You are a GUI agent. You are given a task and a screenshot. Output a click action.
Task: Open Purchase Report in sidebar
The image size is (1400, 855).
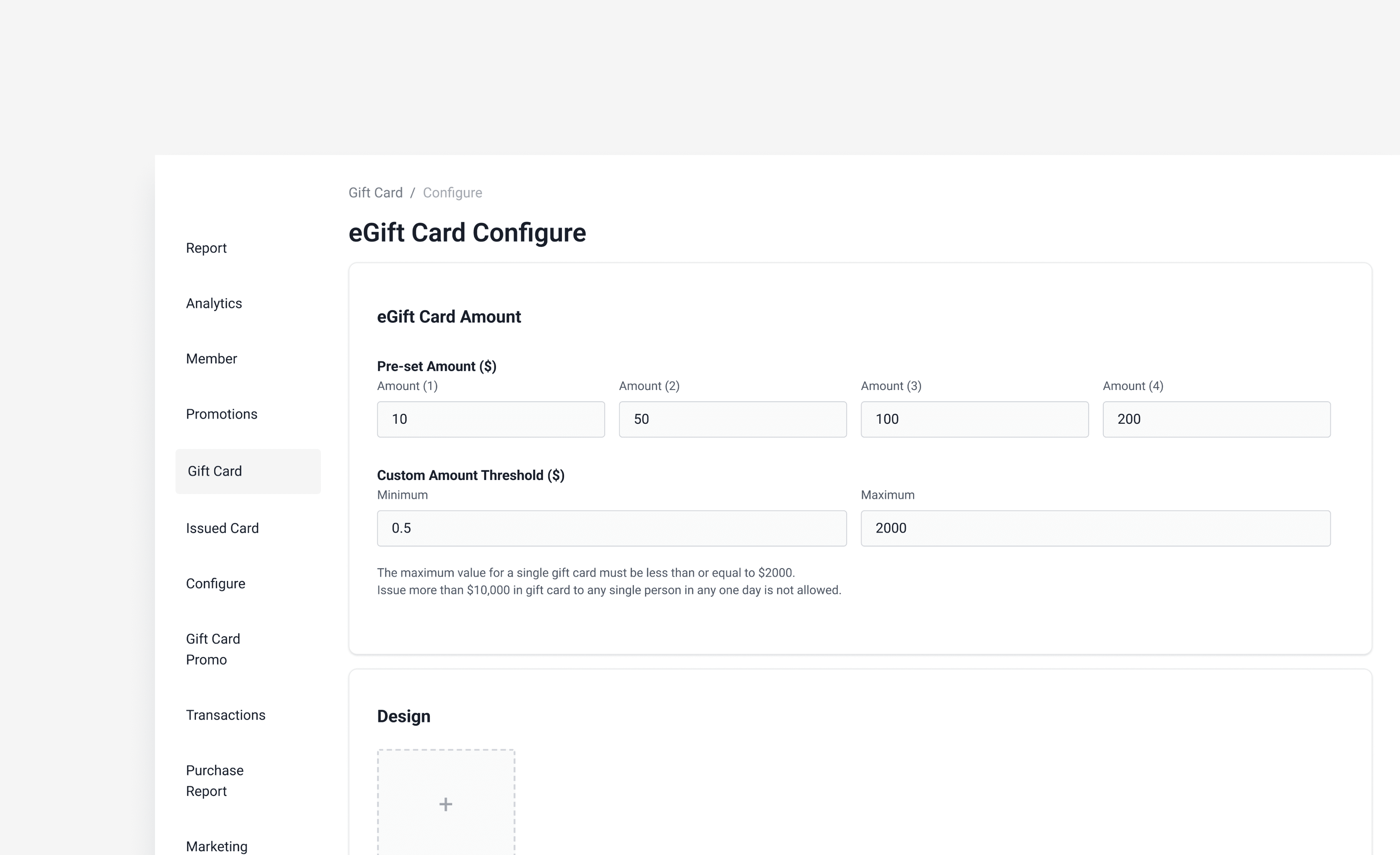[215, 781]
